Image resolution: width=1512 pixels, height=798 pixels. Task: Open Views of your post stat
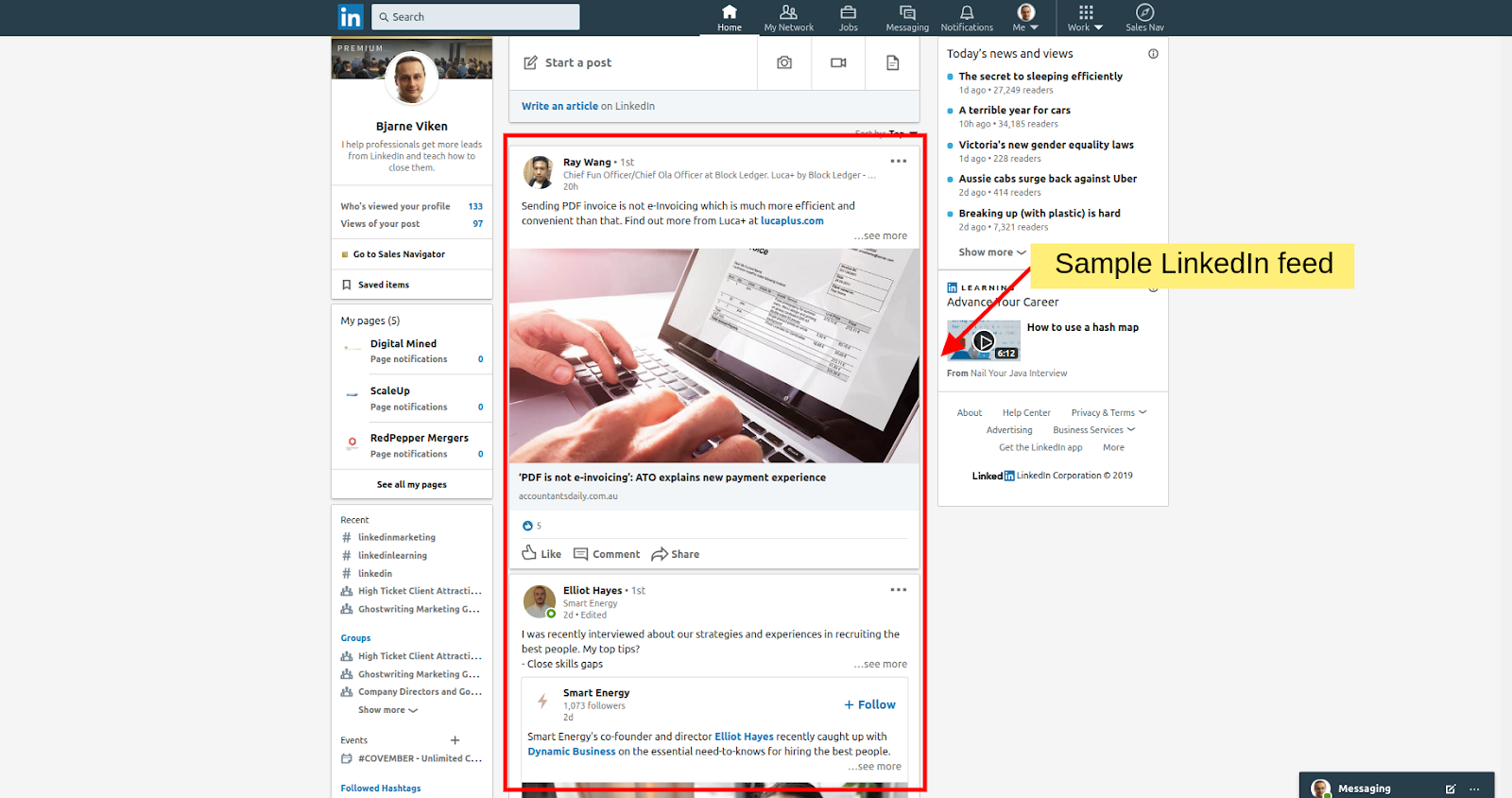[411, 224]
